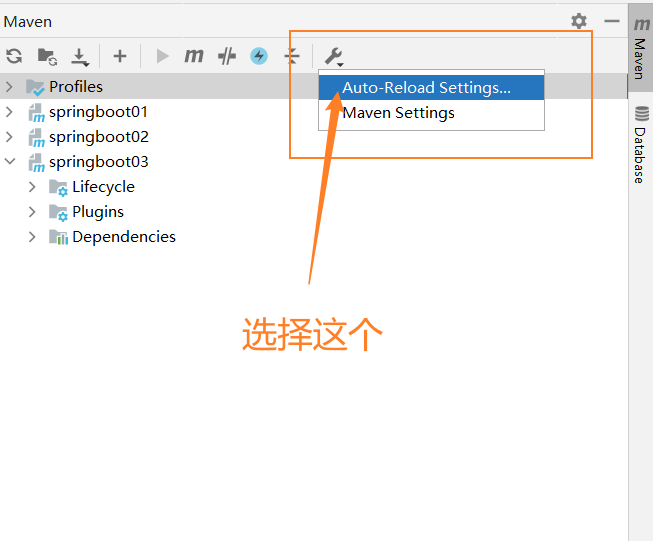Select springboot03 in project tree
This screenshot has width=653, height=541.
click(99, 162)
